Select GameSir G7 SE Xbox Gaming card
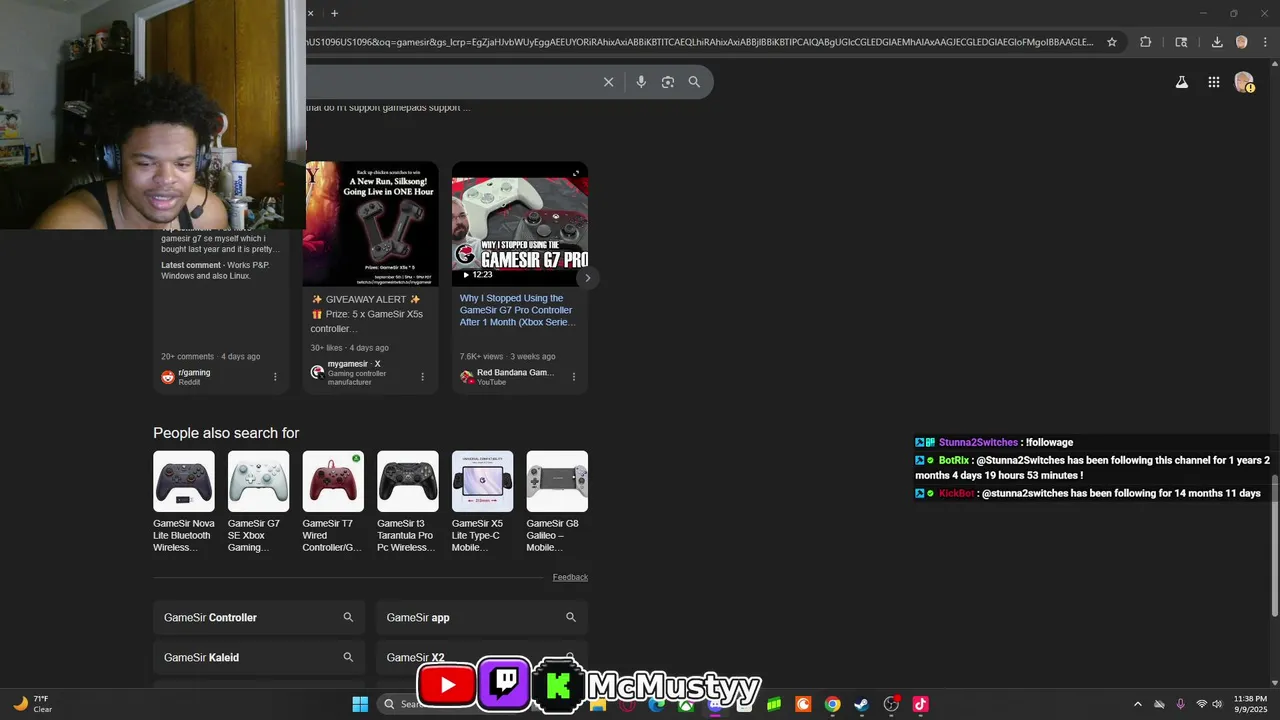Viewport: 1280px width, 720px height. coord(258,502)
